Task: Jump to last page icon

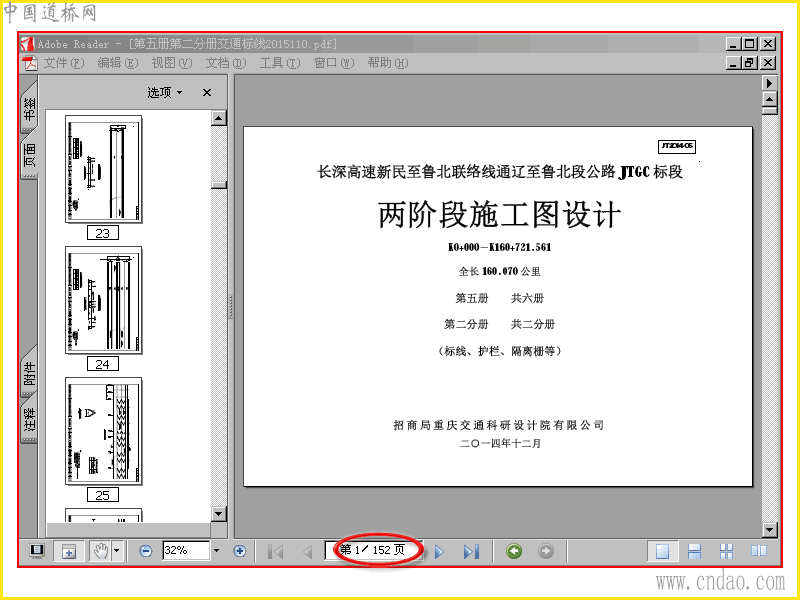Action: click(x=471, y=552)
